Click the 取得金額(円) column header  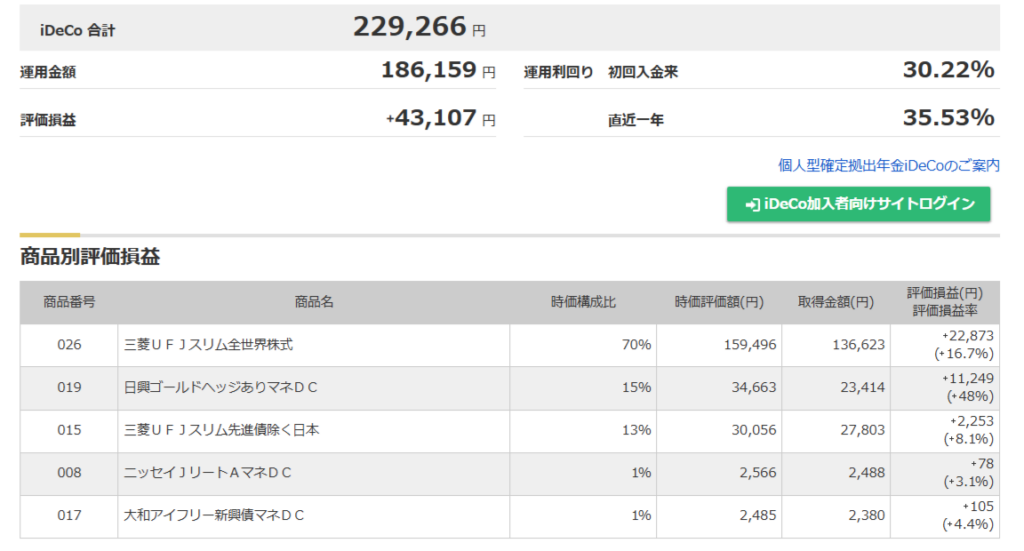click(x=835, y=302)
